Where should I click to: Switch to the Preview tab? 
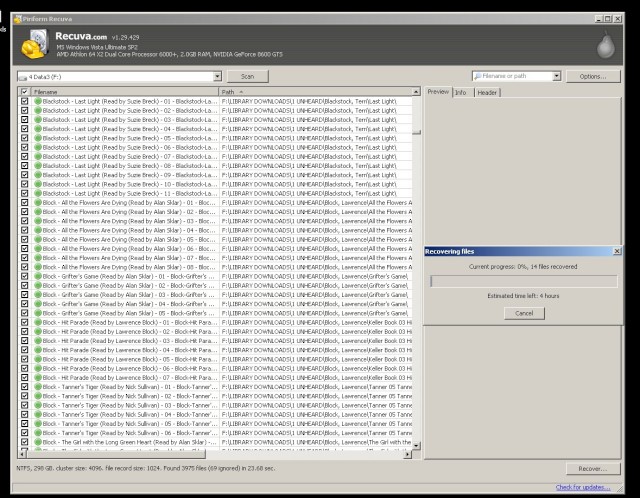click(x=438, y=92)
